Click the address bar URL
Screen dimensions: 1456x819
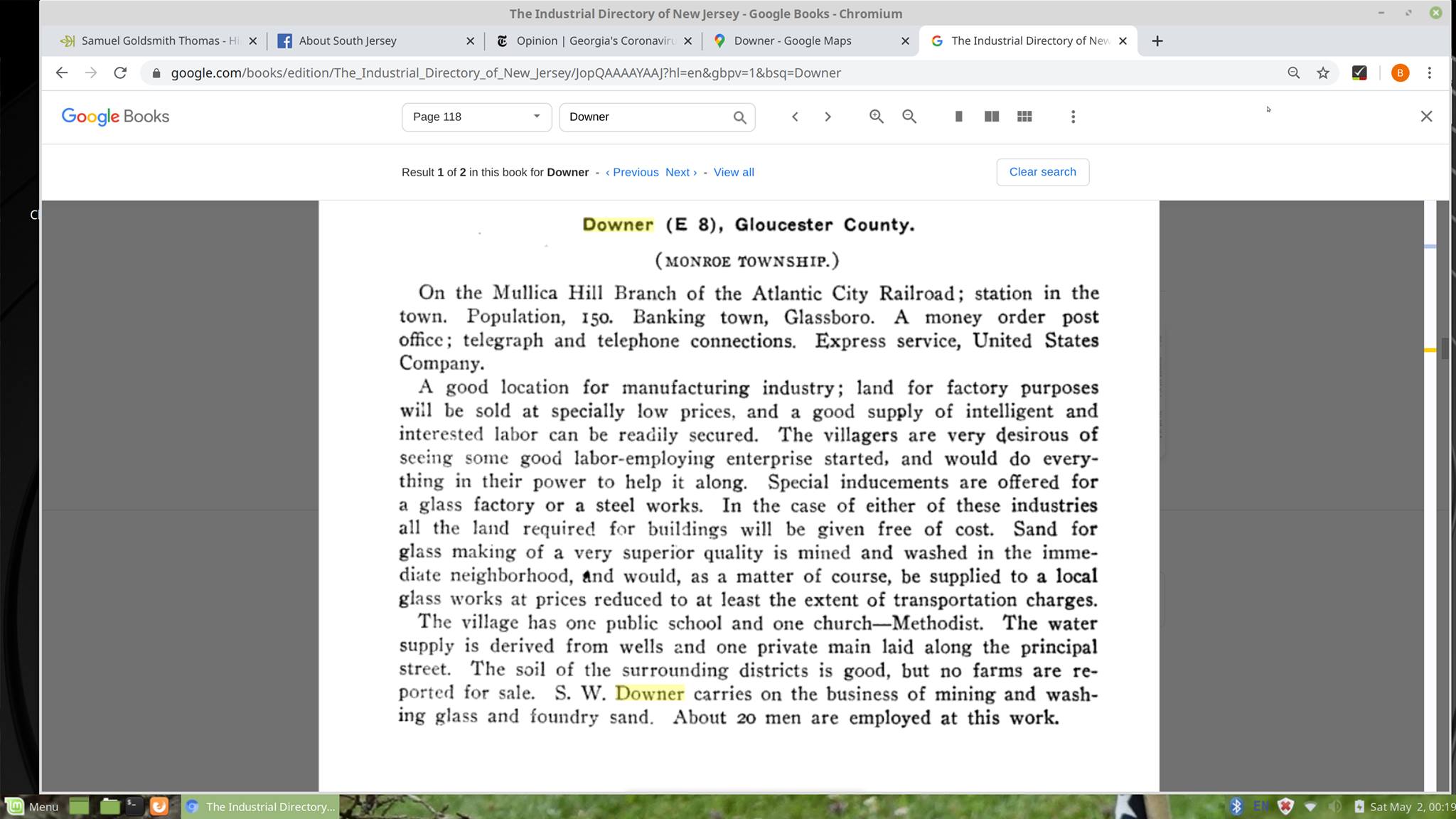point(505,73)
